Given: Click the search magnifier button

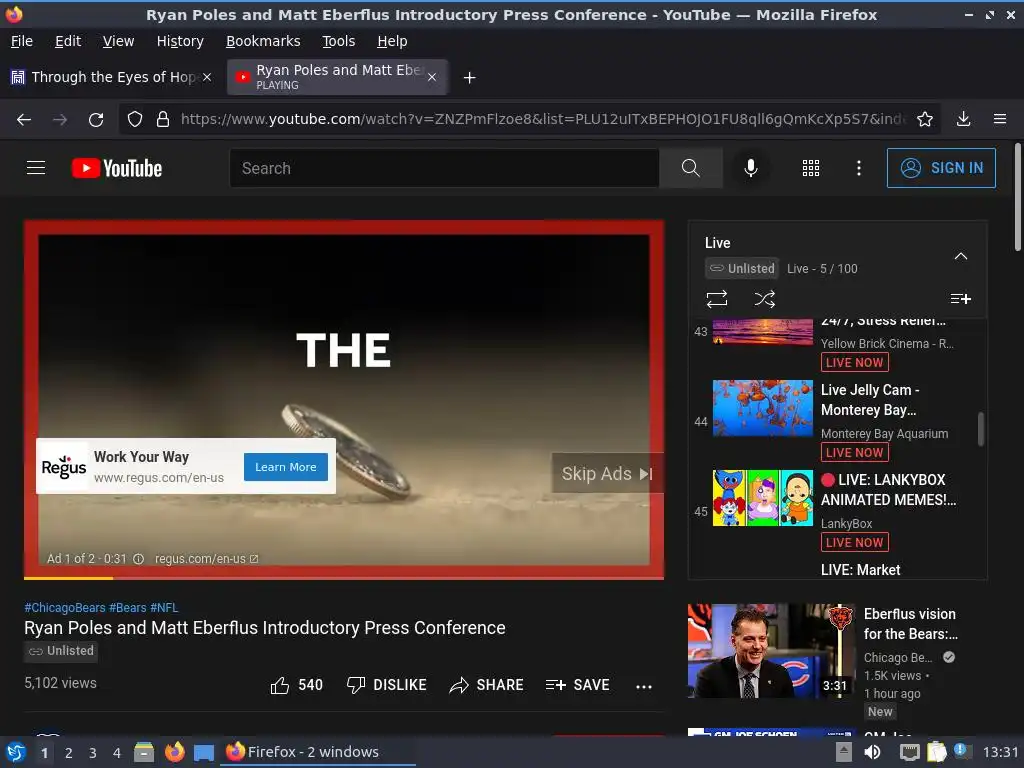Looking at the screenshot, I should point(690,168).
